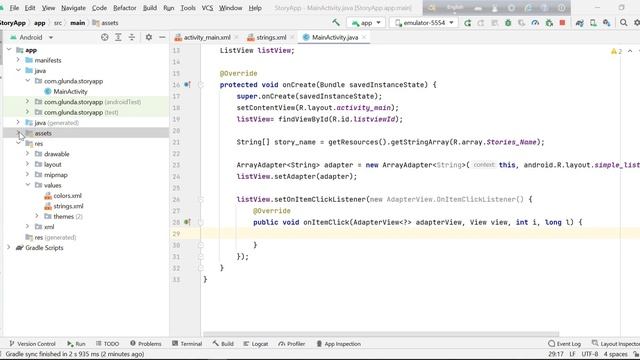Open the Navigate menu

click(x=73, y=8)
